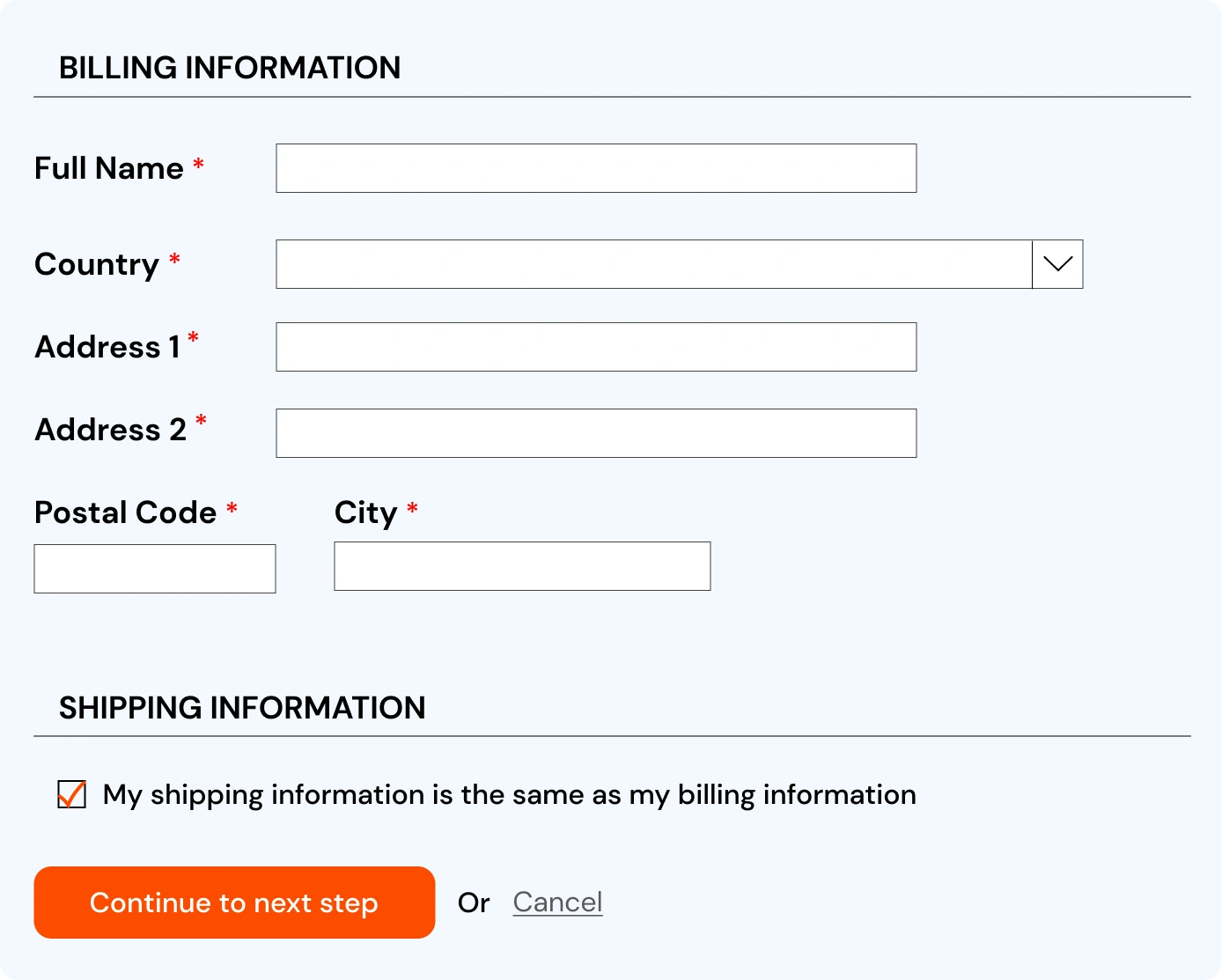Focus the Address 2 input box
The height and width of the screenshot is (980, 1222).
[596, 433]
